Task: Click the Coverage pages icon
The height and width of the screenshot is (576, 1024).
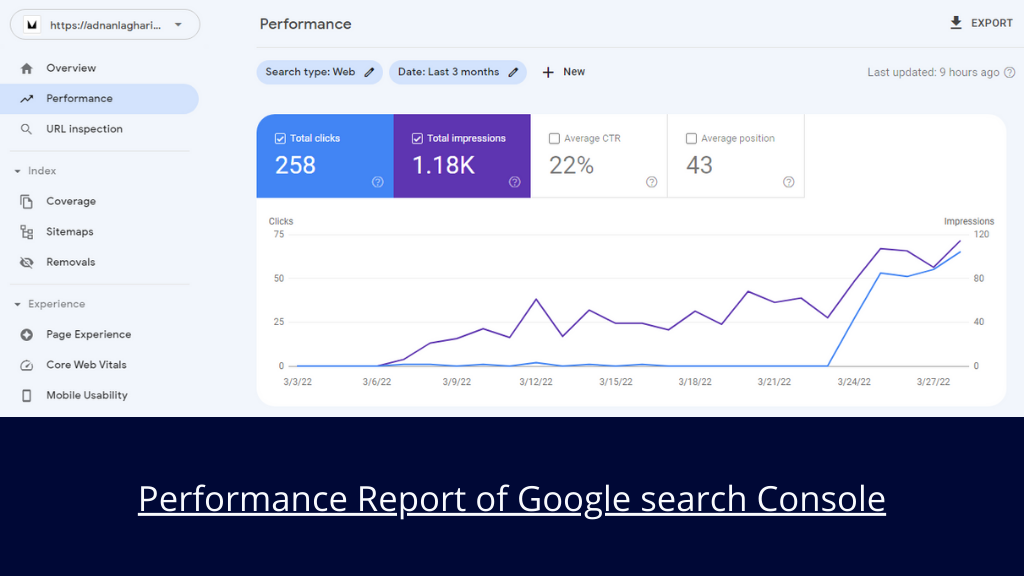Action: pyautogui.click(x=26, y=202)
